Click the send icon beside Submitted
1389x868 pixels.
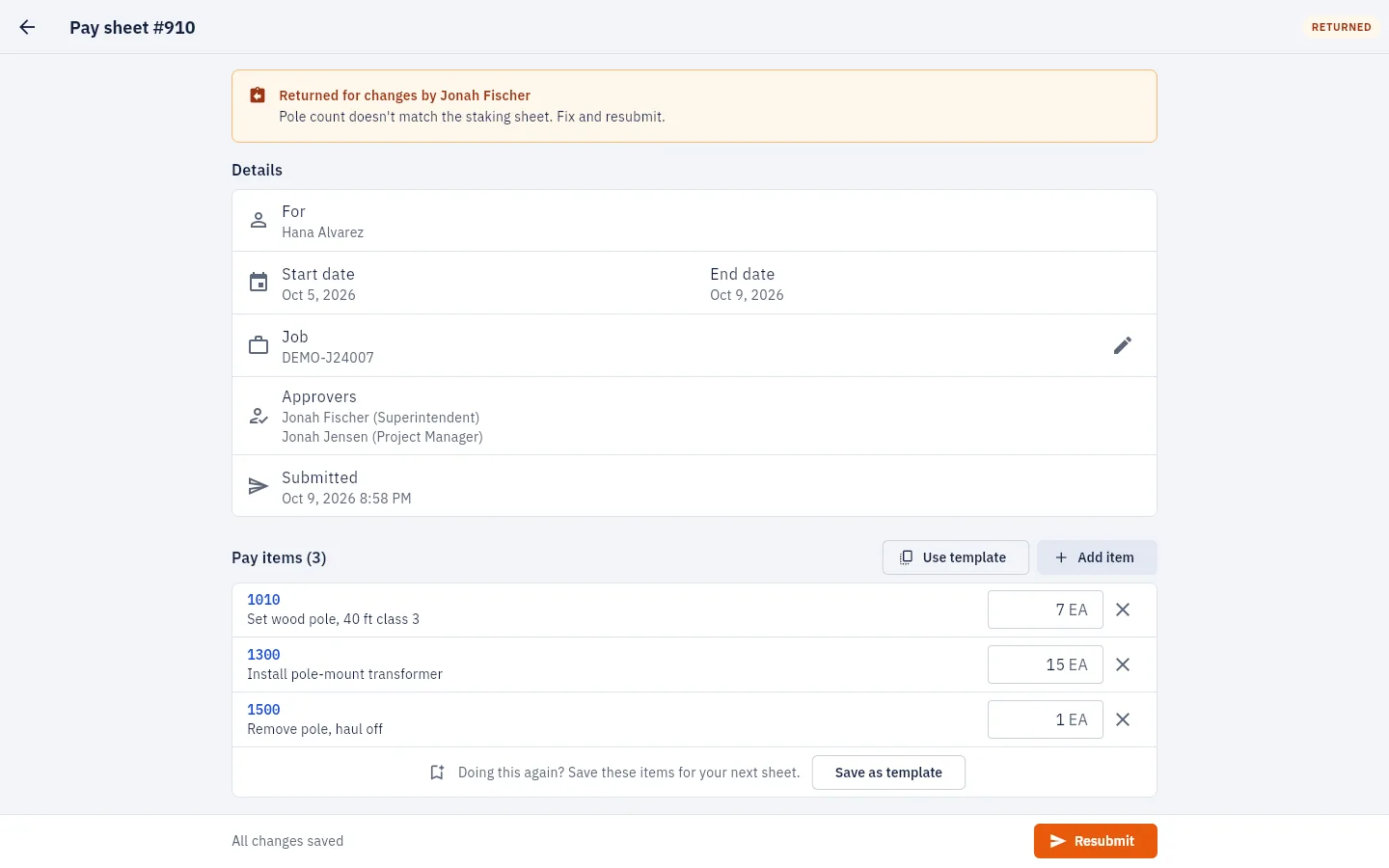[x=259, y=486]
